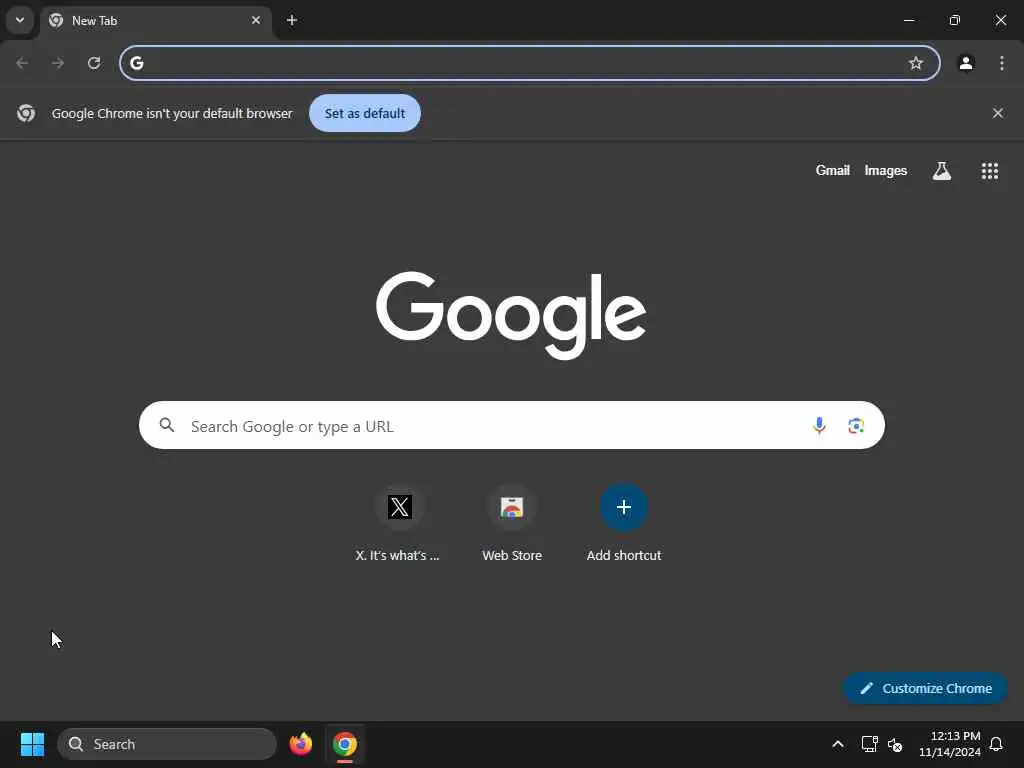Open the Windows Start menu
The image size is (1024, 768).
pos(32,744)
